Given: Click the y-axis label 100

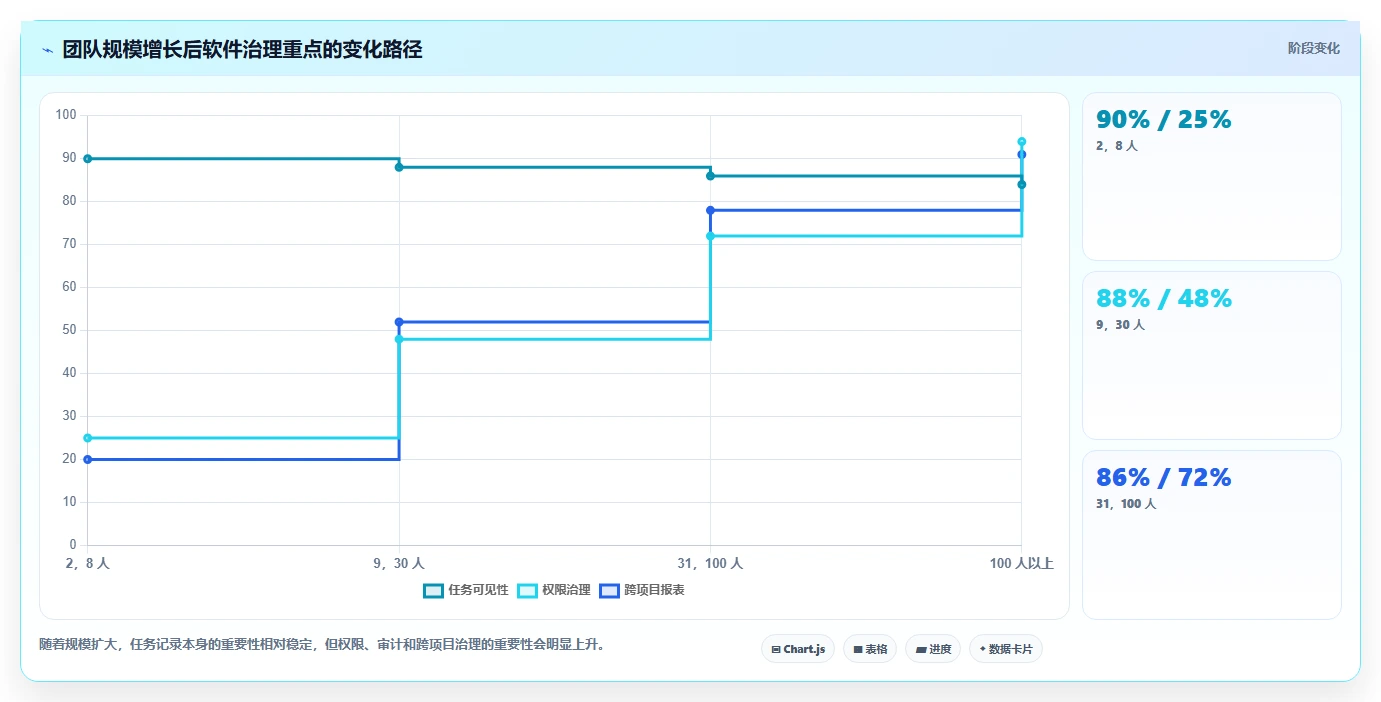Looking at the screenshot, I should (x=66, y=115).
